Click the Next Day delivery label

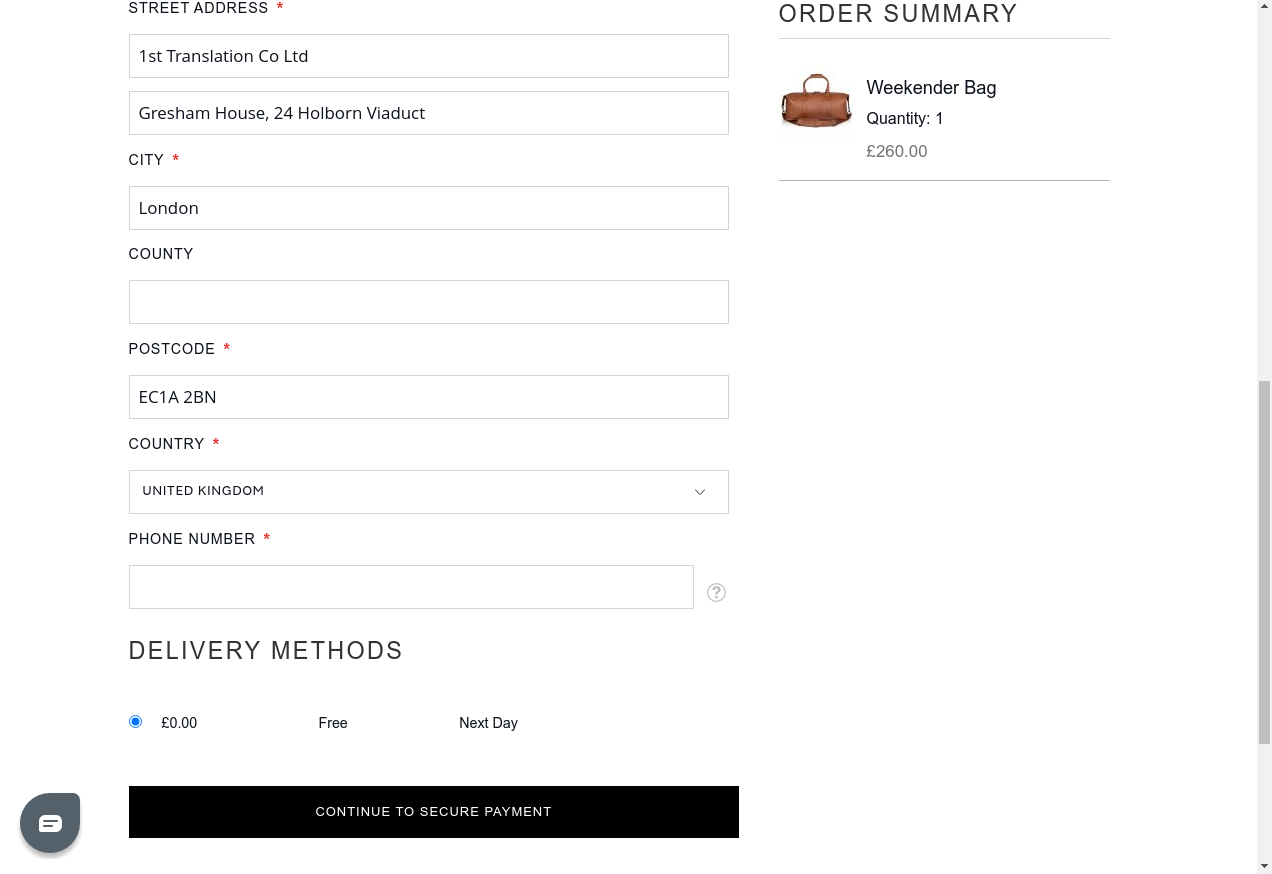pos(488,723)
